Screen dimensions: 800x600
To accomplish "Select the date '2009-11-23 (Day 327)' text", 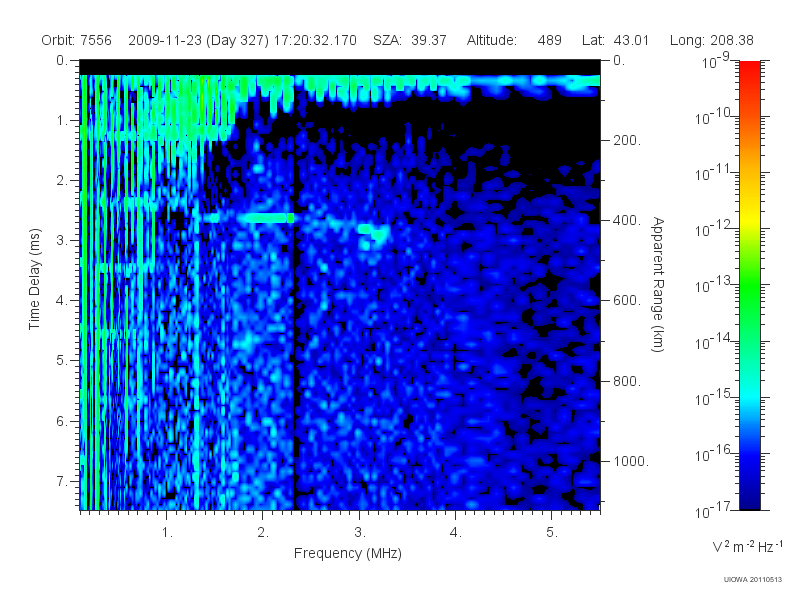I will point(198,40).
